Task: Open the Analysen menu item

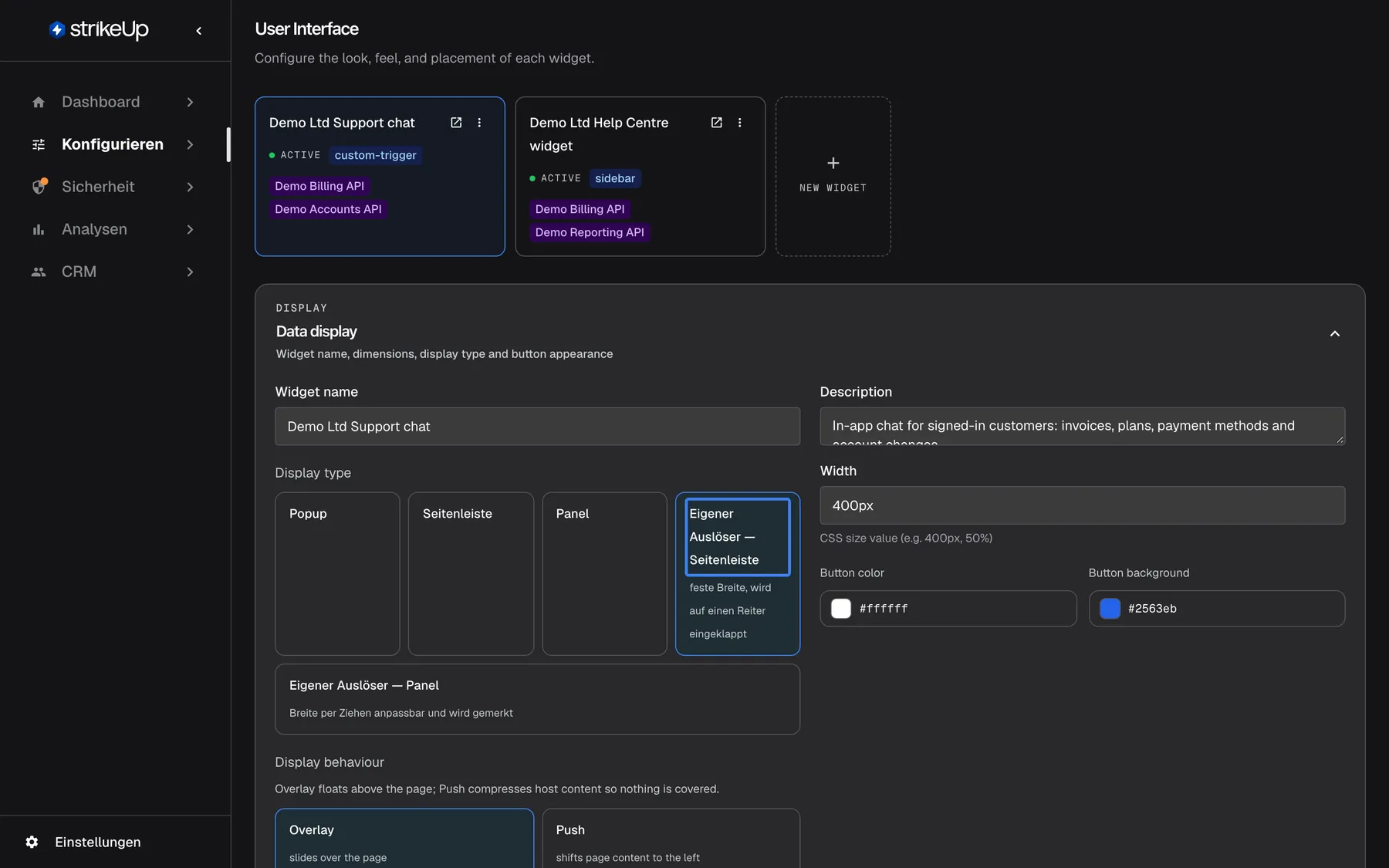Action: [x=113, y=229]
